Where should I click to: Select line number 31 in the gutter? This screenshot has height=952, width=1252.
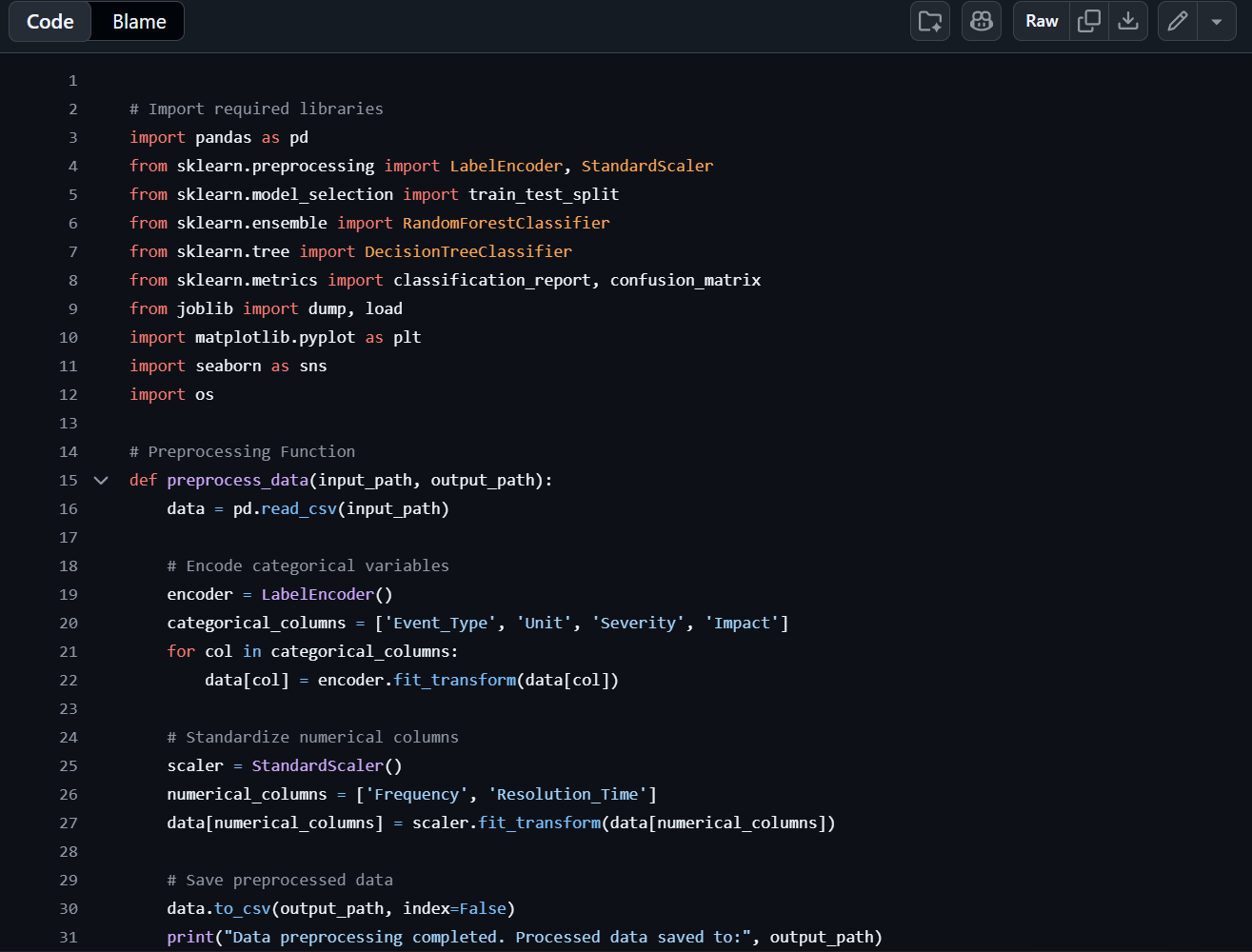click(x=69, y=938)
